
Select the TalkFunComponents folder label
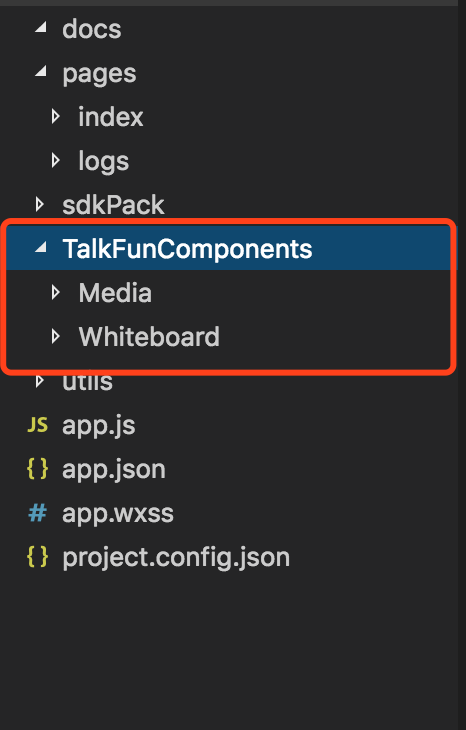(x=187, y=249)
